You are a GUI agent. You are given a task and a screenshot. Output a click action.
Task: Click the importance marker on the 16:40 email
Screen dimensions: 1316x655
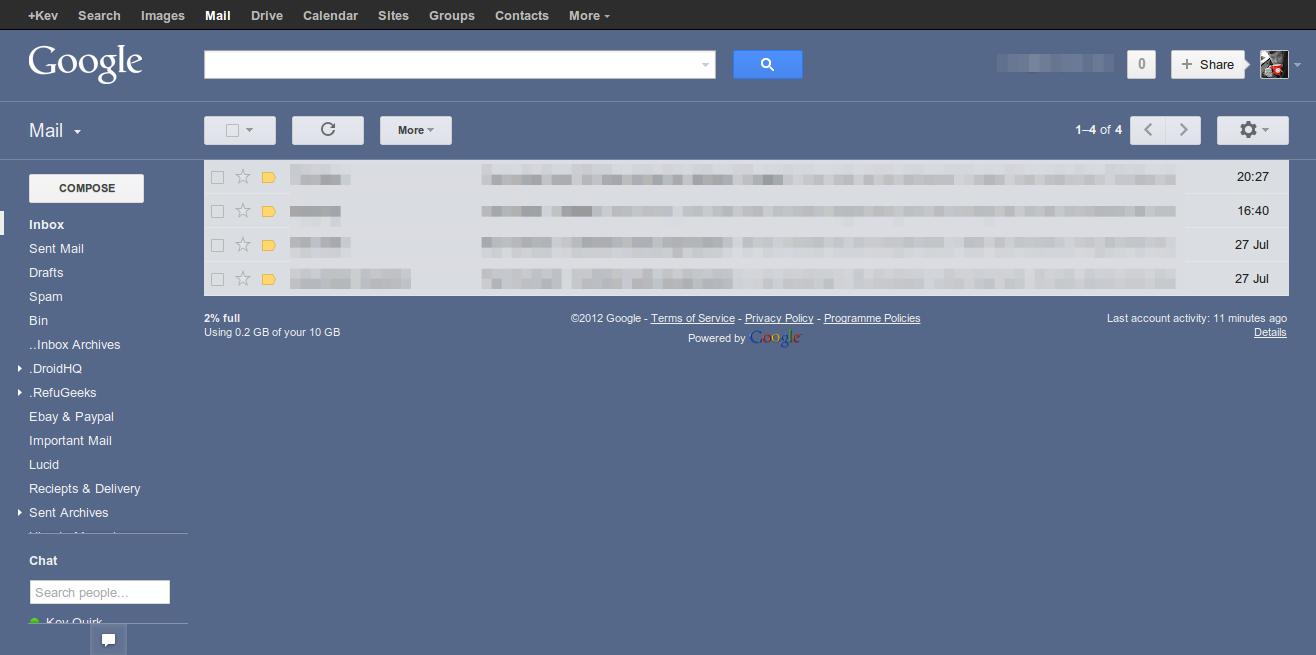pos(268,211)
